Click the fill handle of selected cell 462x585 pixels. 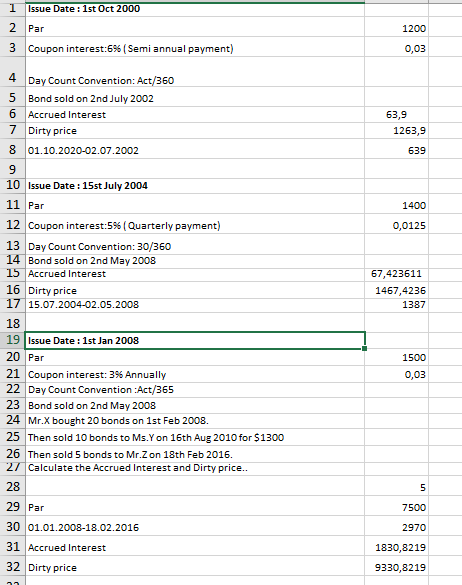(365, 348)
